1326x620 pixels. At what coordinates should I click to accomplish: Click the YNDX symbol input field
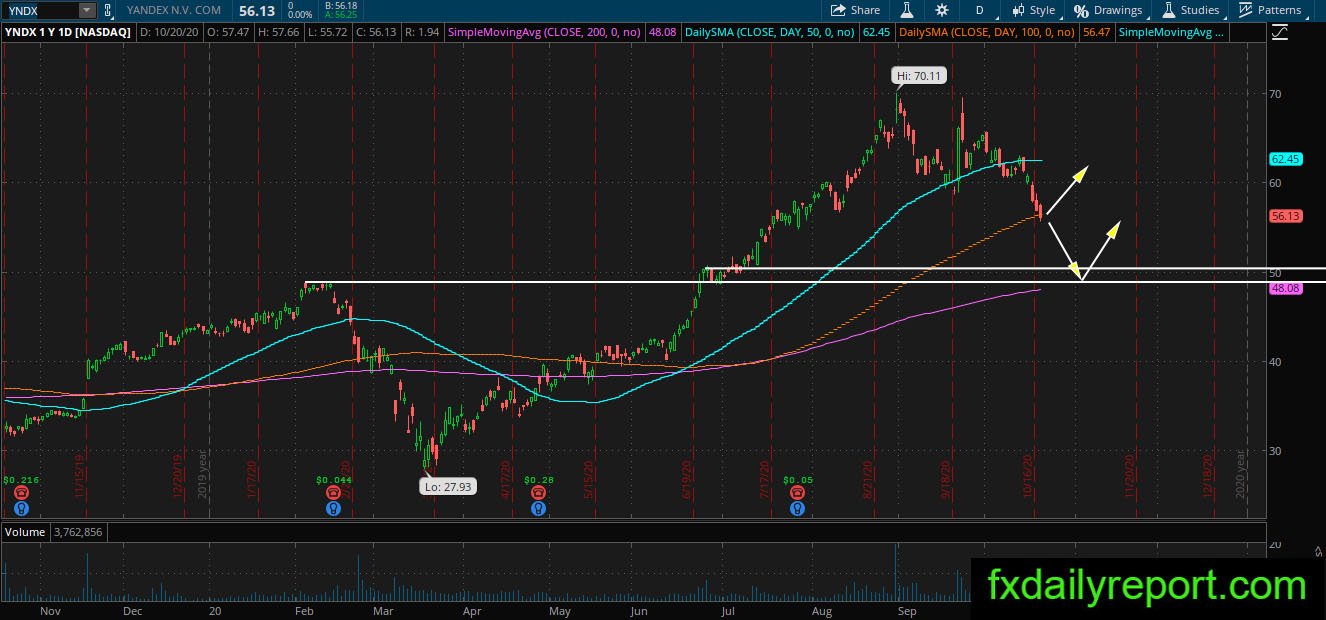[x=40, y=10]
